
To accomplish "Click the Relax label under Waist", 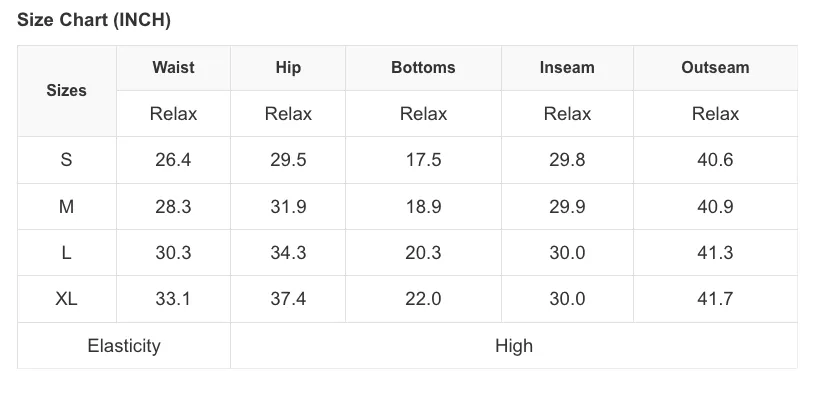I will 173,114.
